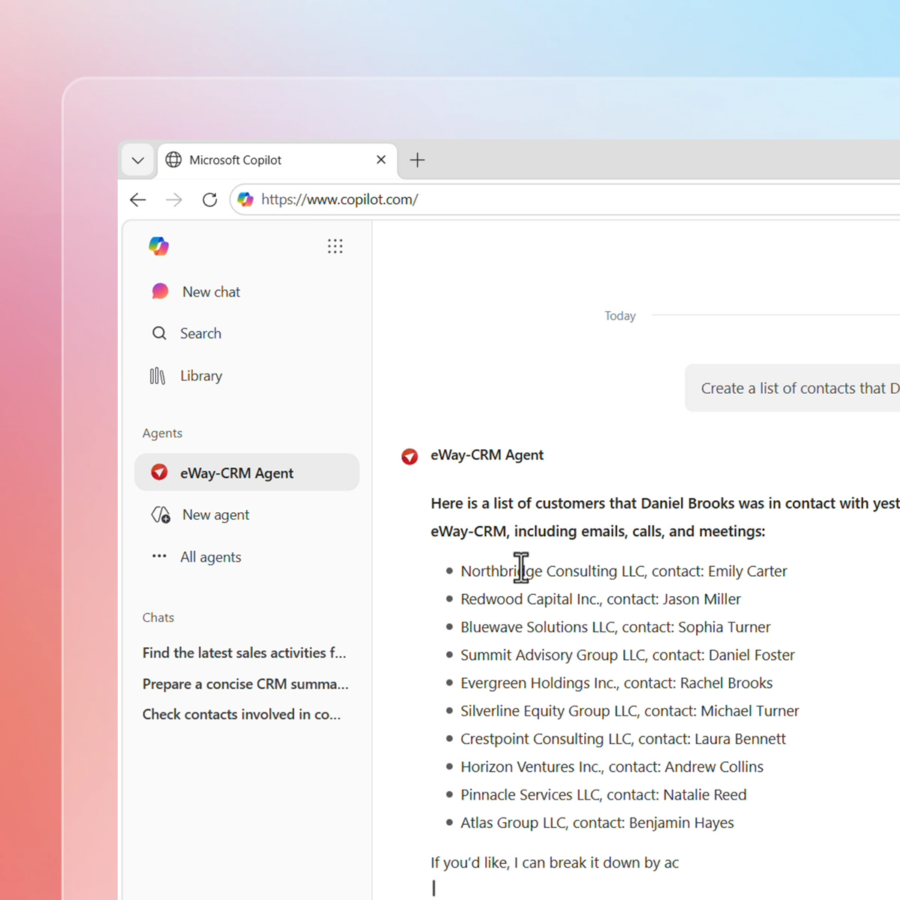Click the Copilot logo in sidebar
Image resolution: width=900 pixels, height=900 pixels.
point(159,246)
